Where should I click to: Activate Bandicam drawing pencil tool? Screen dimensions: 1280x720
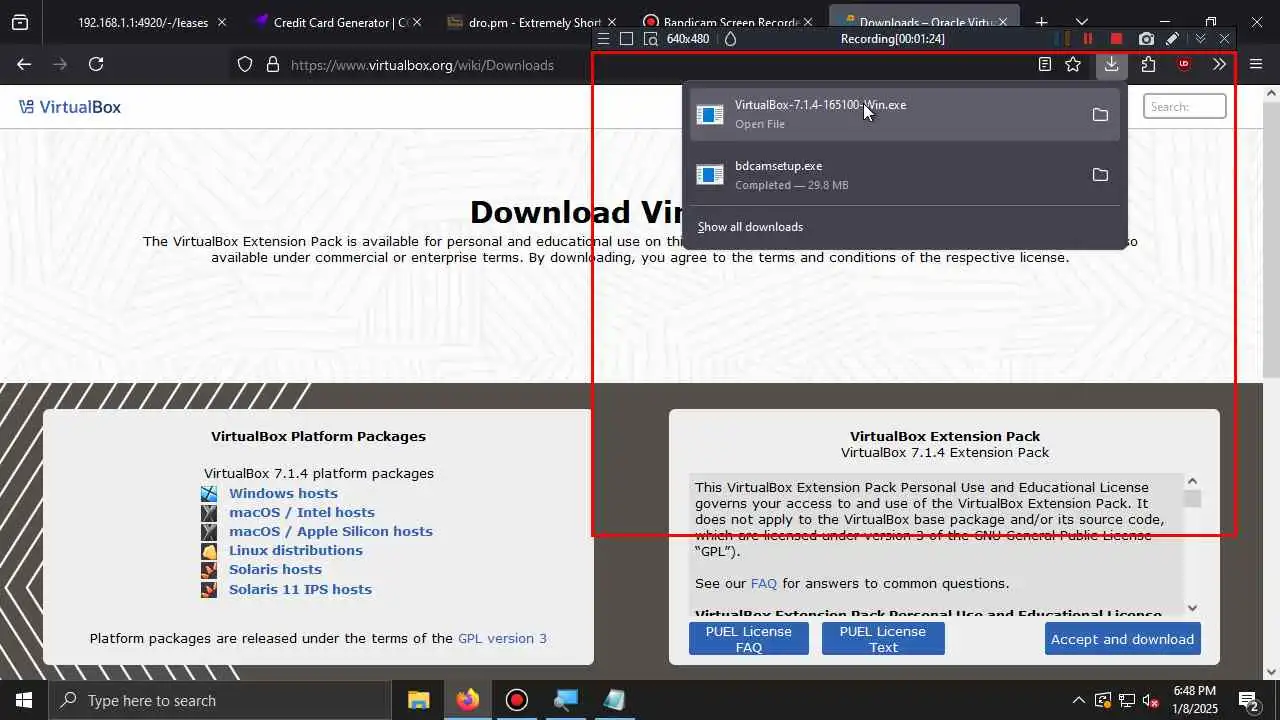click(1172, 39)
